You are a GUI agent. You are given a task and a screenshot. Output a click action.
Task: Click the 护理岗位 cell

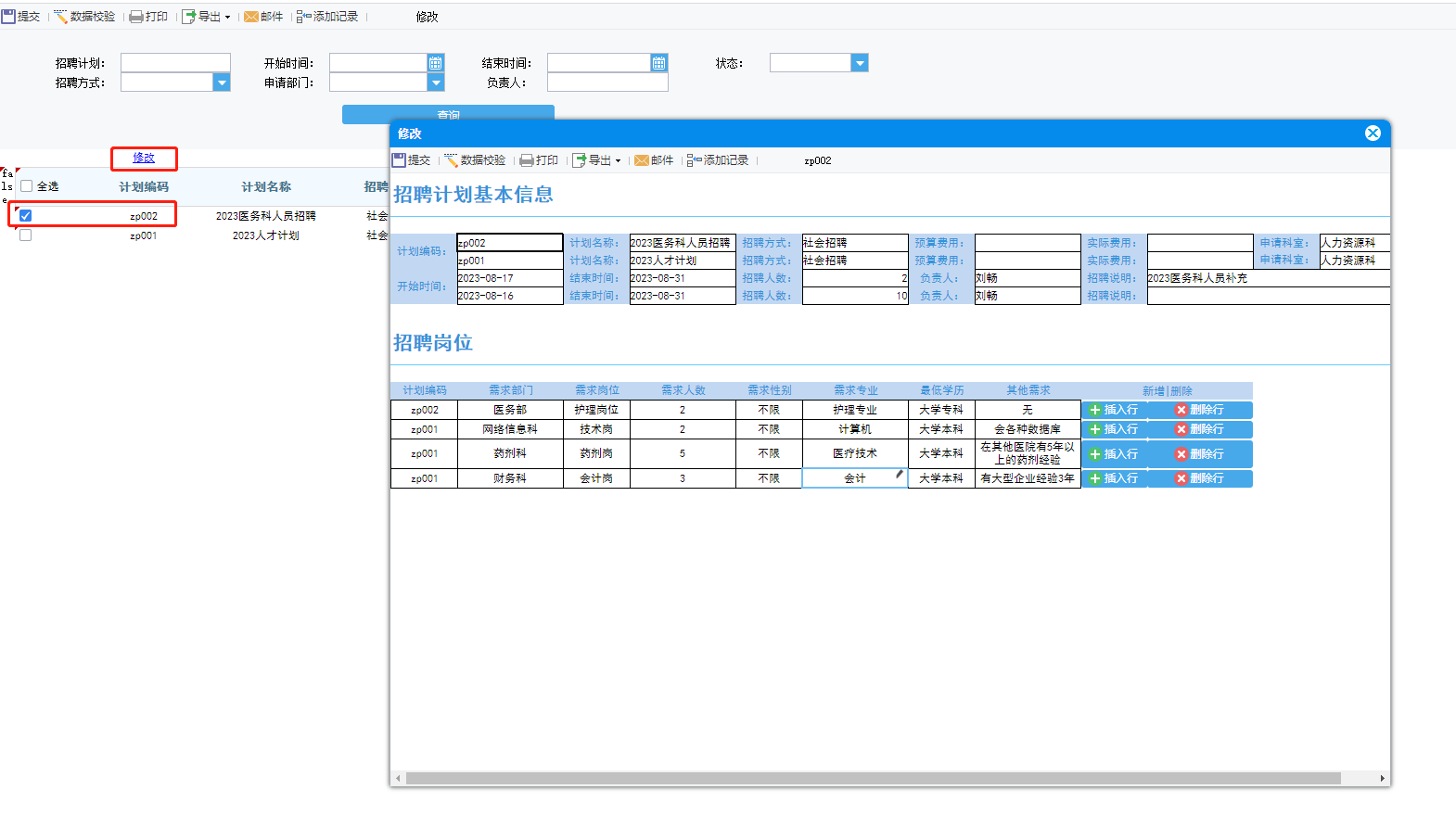point(596,410)
